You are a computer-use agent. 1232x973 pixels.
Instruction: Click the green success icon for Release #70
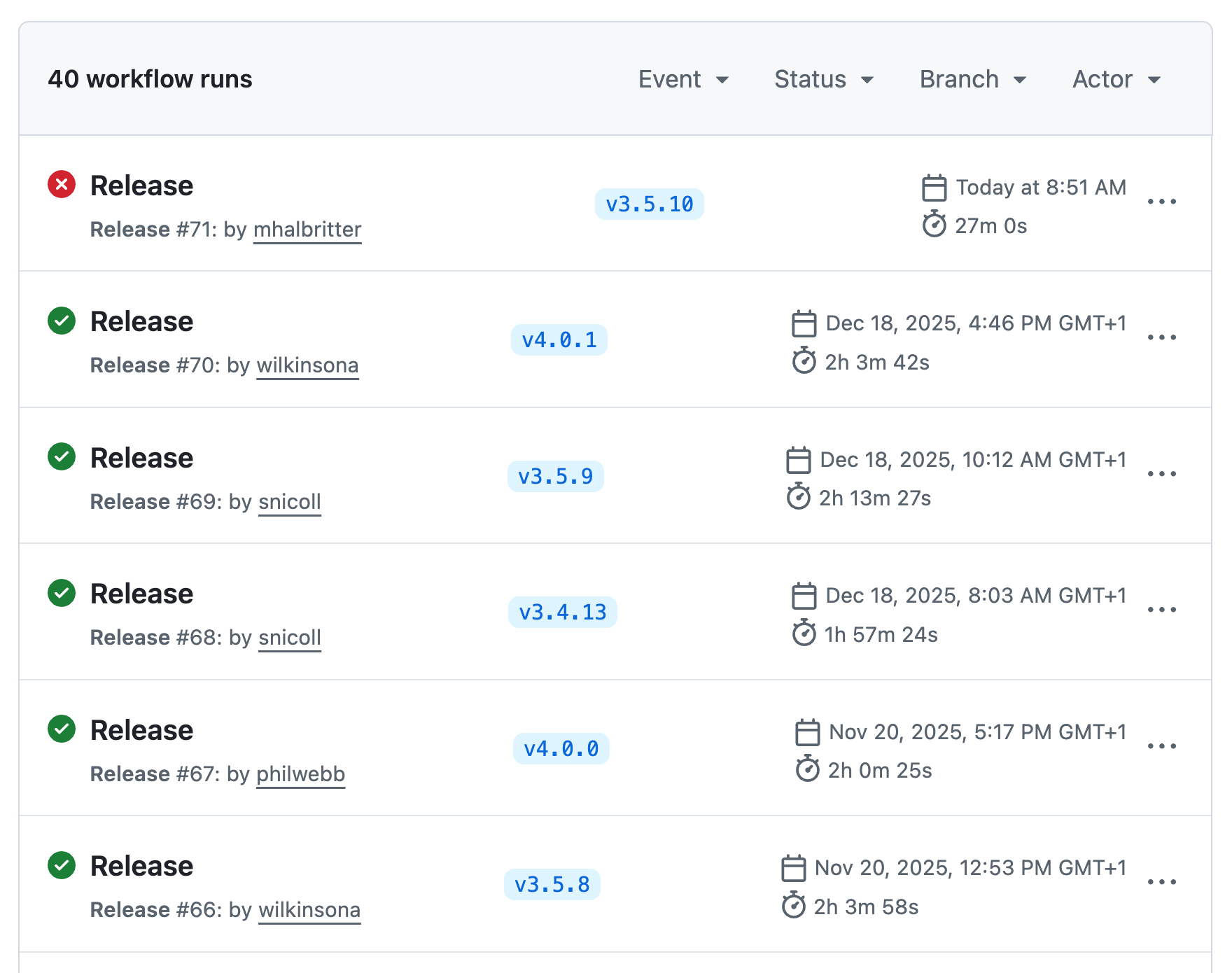[62, 321]
